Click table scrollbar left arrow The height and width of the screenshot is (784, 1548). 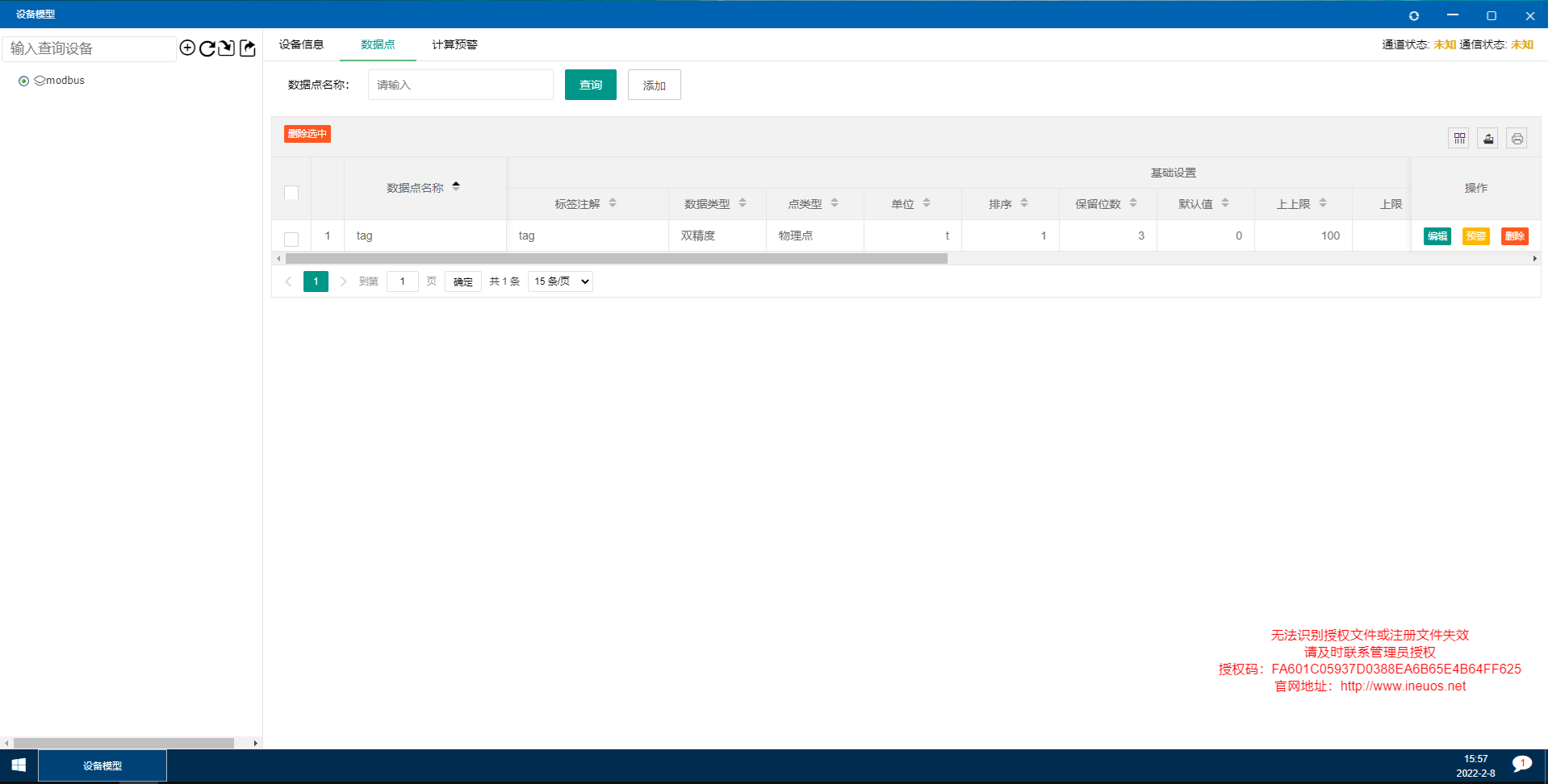pos(278,259)
